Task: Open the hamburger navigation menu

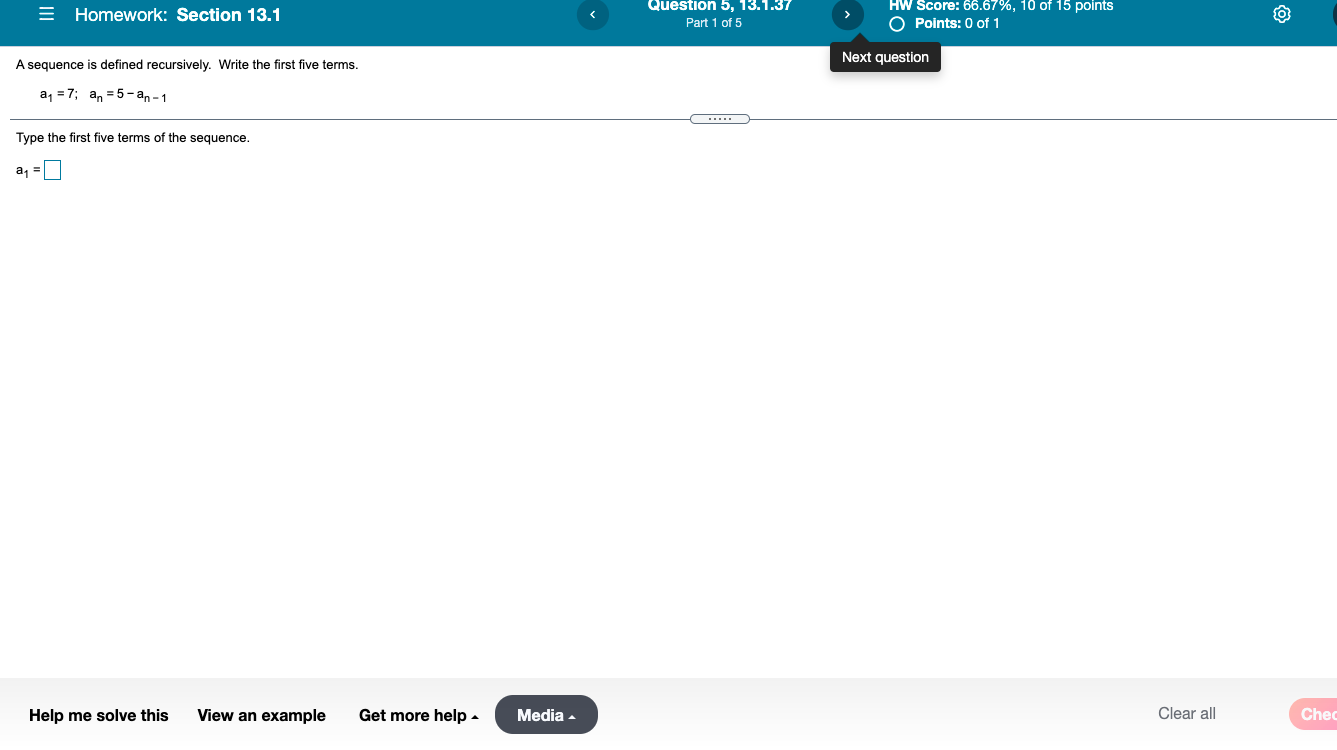Action: [x=46, y=14]
